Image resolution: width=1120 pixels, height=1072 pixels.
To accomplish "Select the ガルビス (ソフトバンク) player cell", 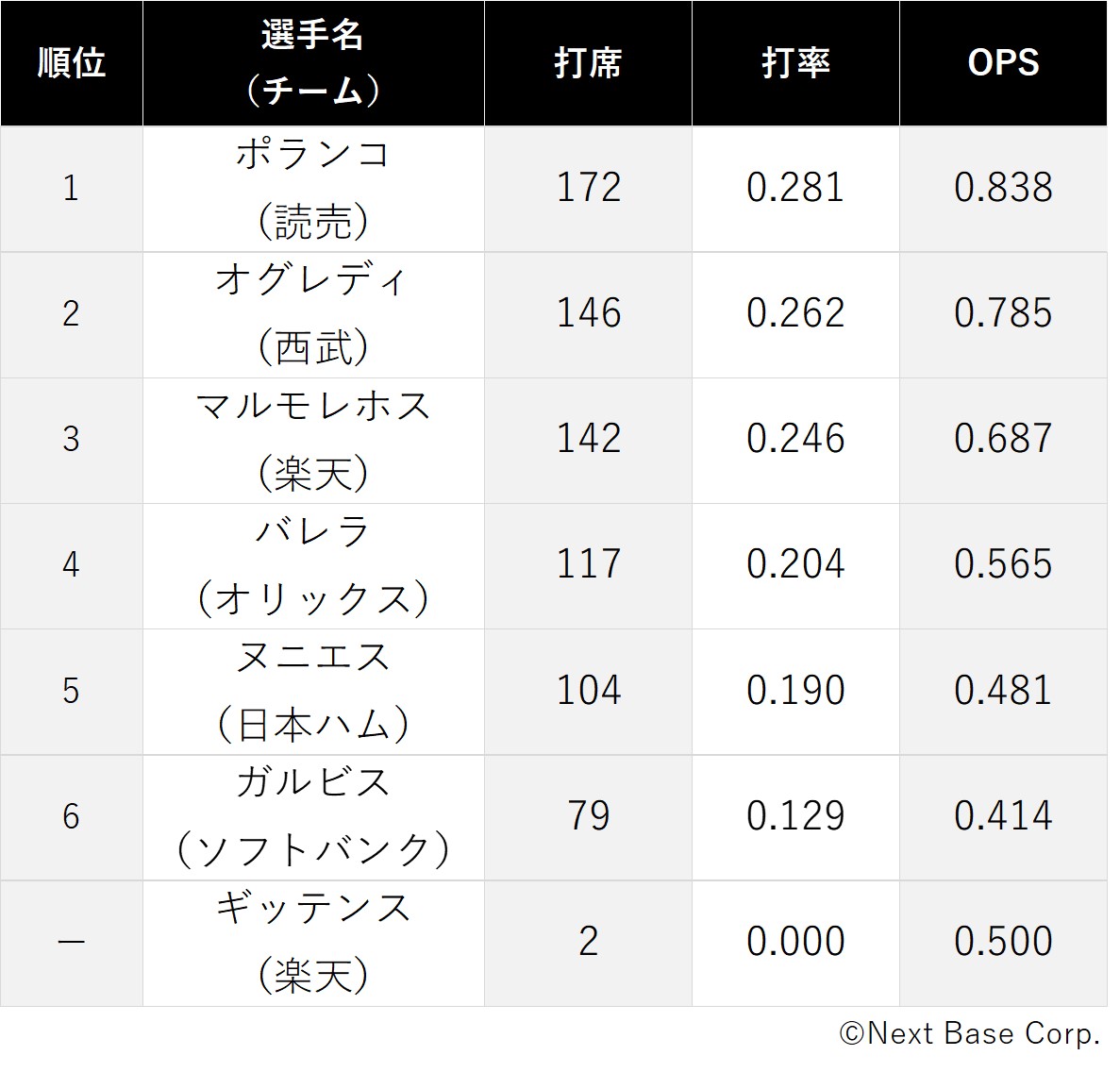I will (x=313, y=818).
